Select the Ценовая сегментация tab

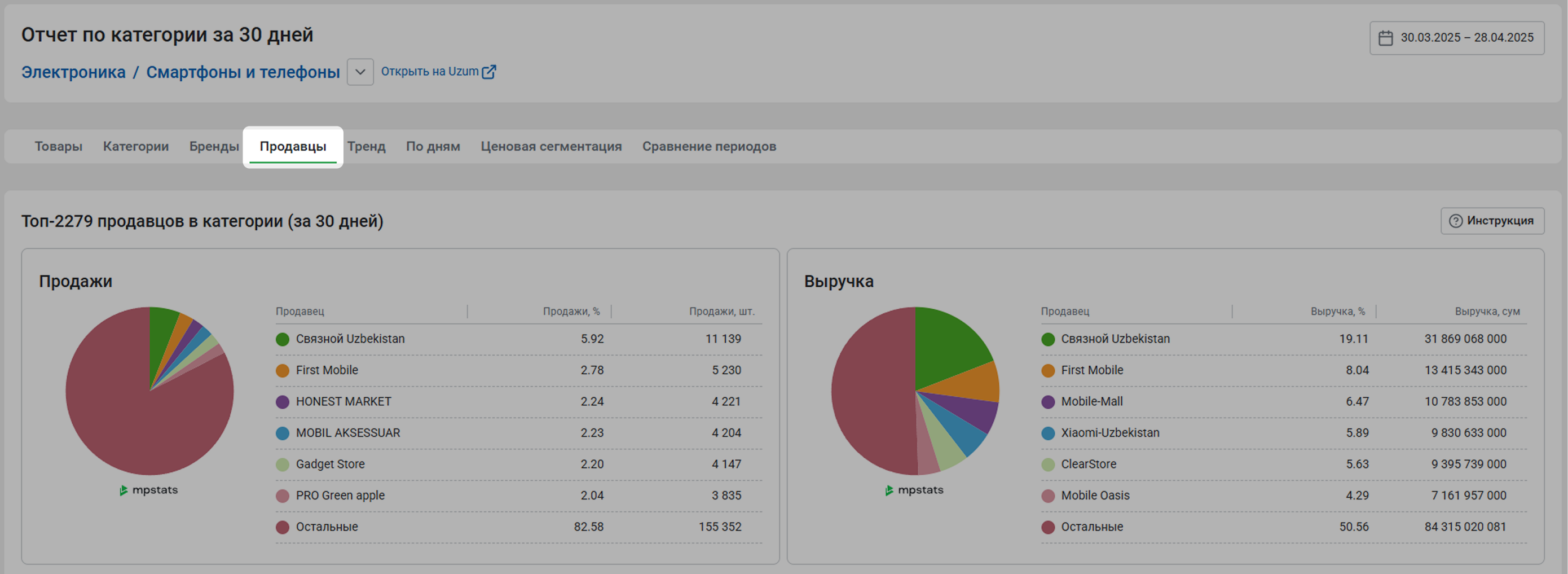click(551, 146)
